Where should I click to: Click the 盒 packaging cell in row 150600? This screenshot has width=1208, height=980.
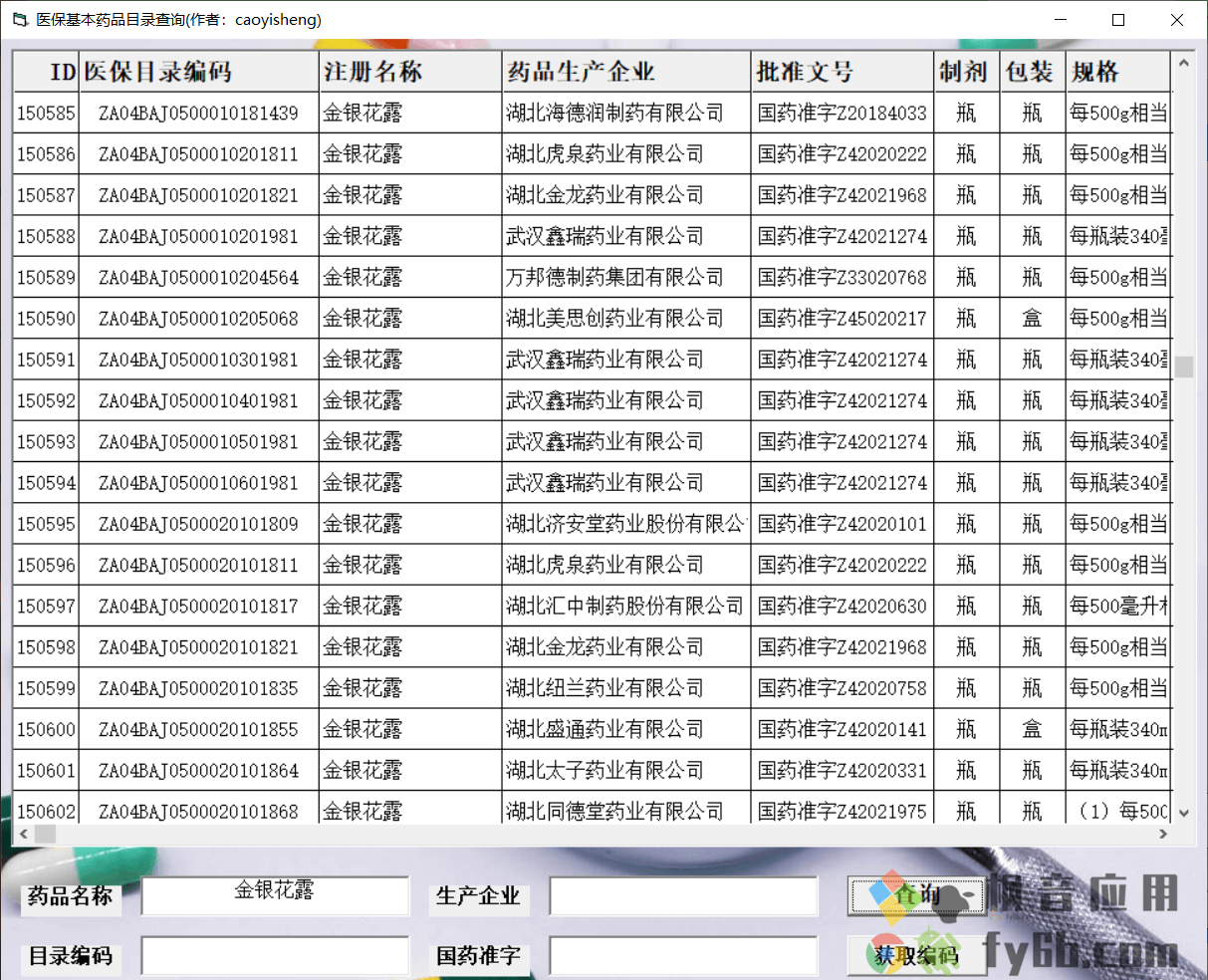[1032, 730]
